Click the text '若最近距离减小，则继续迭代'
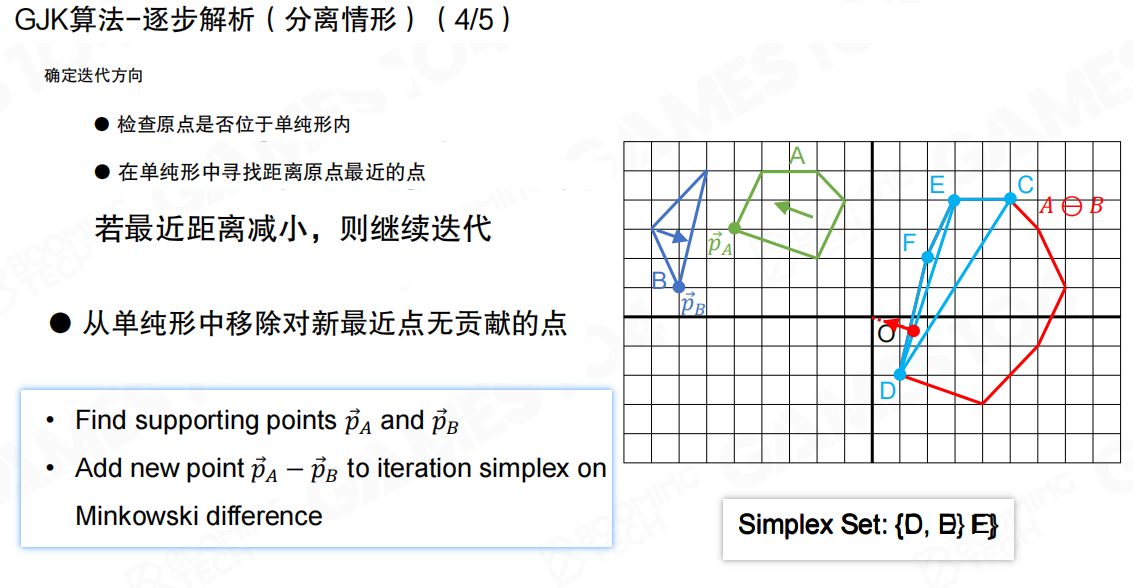The image size is (1133, 588). tap(293, 227)
